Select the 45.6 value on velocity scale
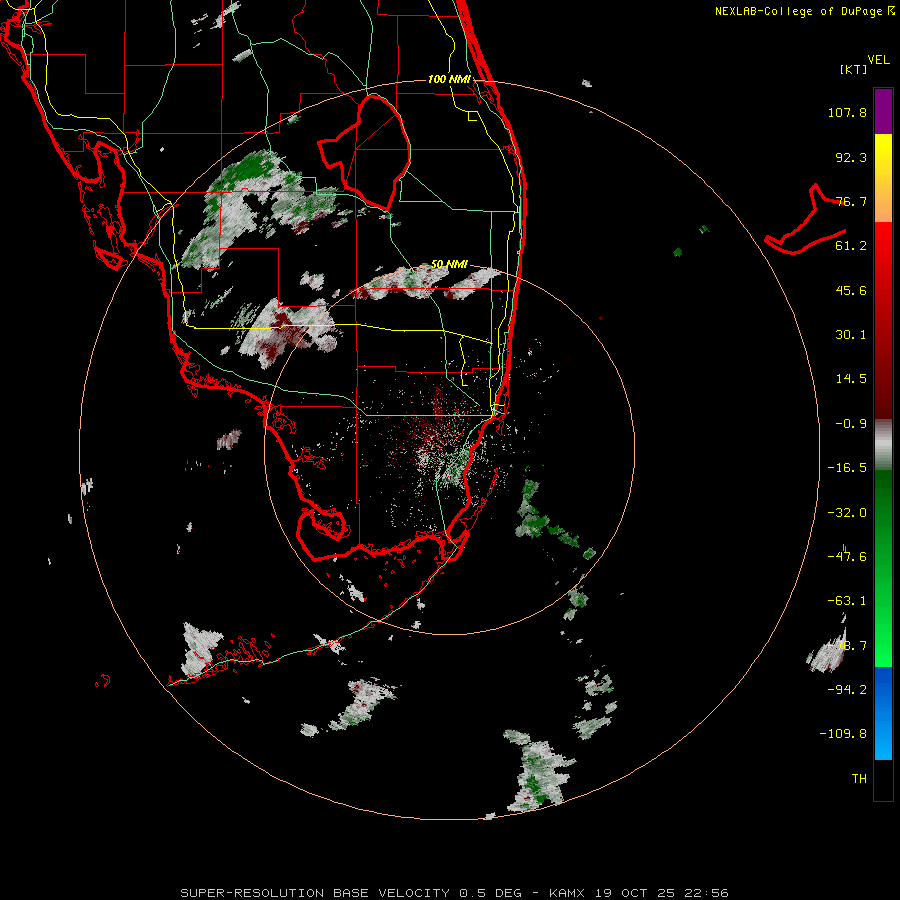This screenshot has height=900, width=900. (851, 290)
